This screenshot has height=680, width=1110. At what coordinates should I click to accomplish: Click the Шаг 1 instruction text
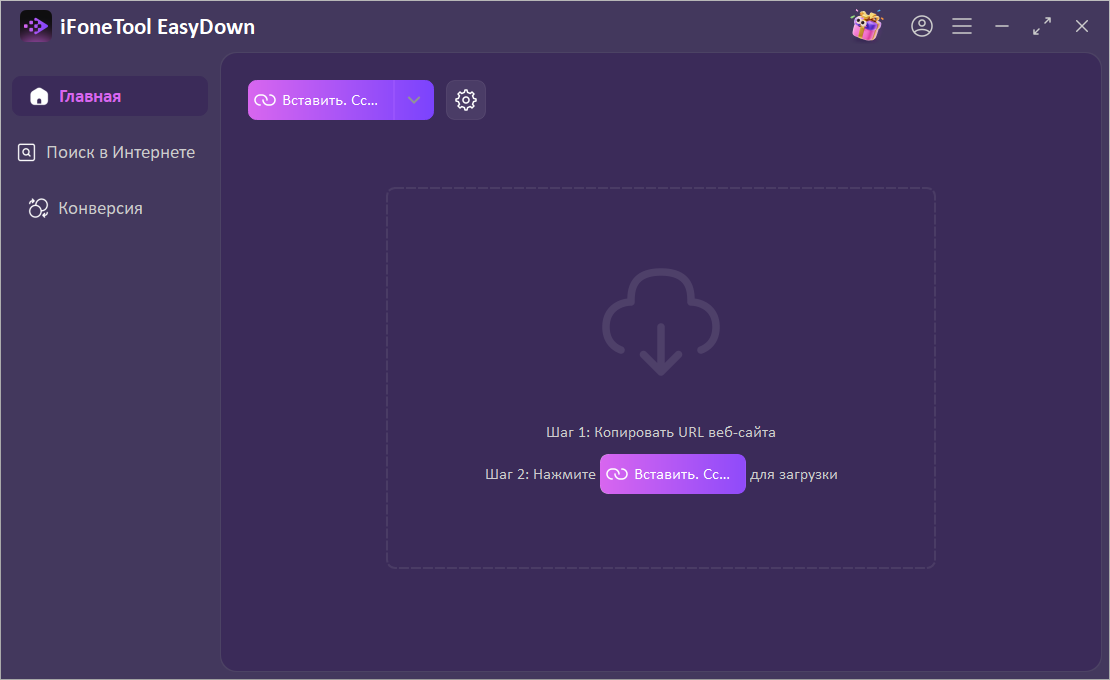click(661, 432)
